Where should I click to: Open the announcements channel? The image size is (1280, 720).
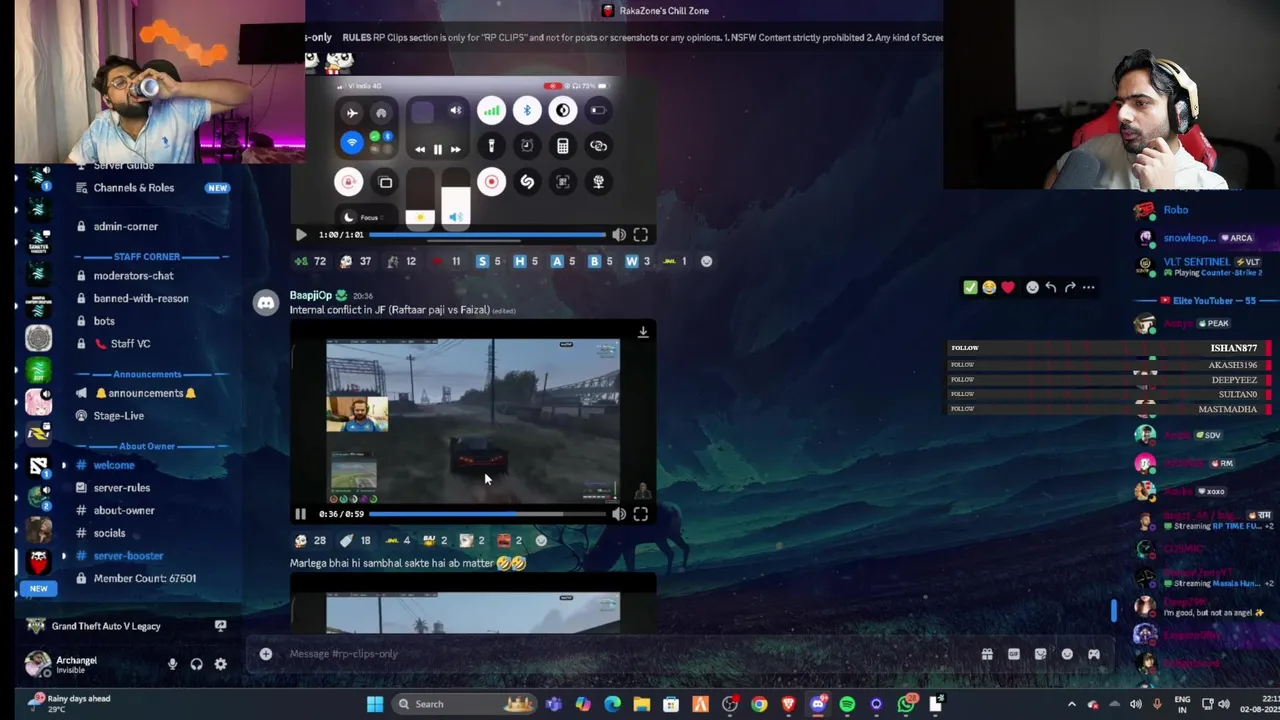[145, 393]
